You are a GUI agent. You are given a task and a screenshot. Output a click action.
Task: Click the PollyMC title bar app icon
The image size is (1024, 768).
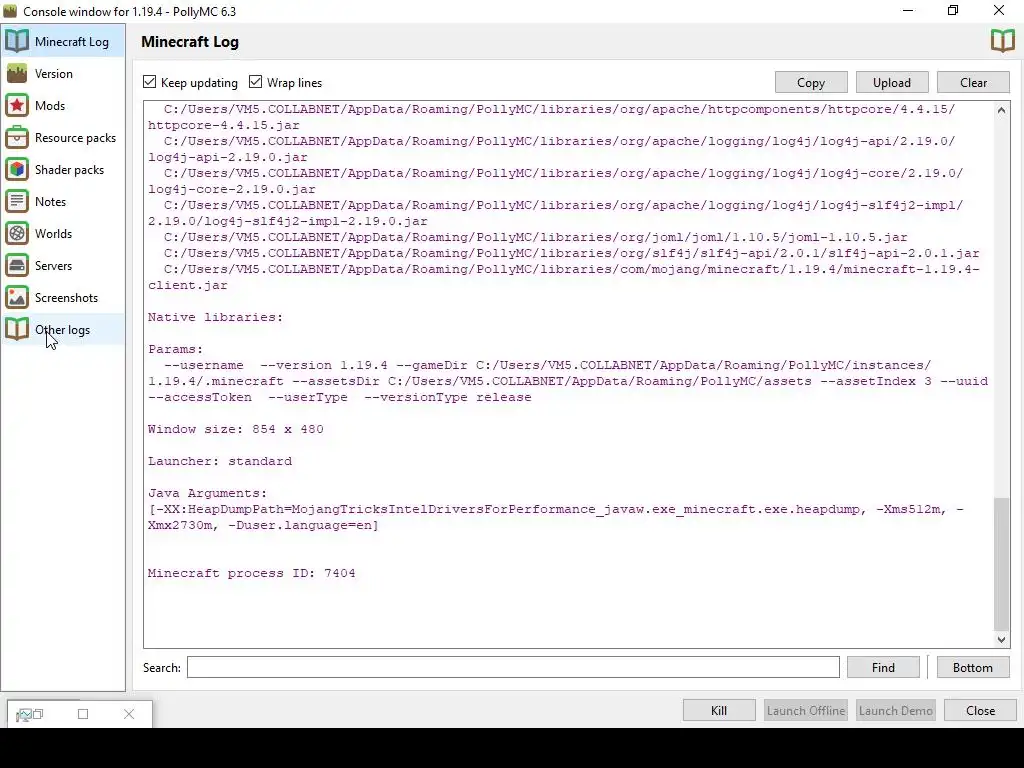(10, 11)
